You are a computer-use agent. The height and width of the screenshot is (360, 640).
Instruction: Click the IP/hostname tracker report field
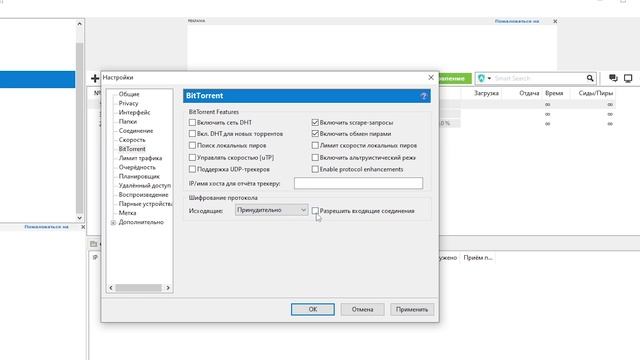[x=358, y=183]
